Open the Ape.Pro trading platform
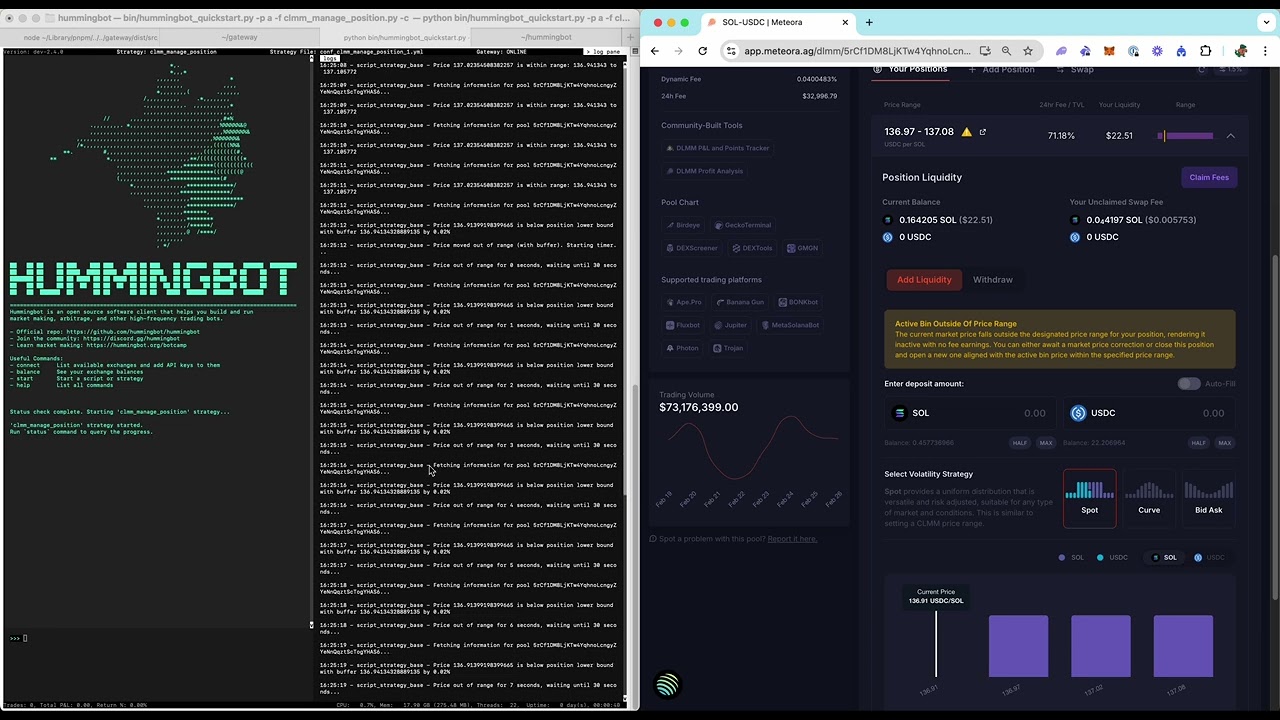The width and height of the screenshot is (1280, 720). (685, 302)
